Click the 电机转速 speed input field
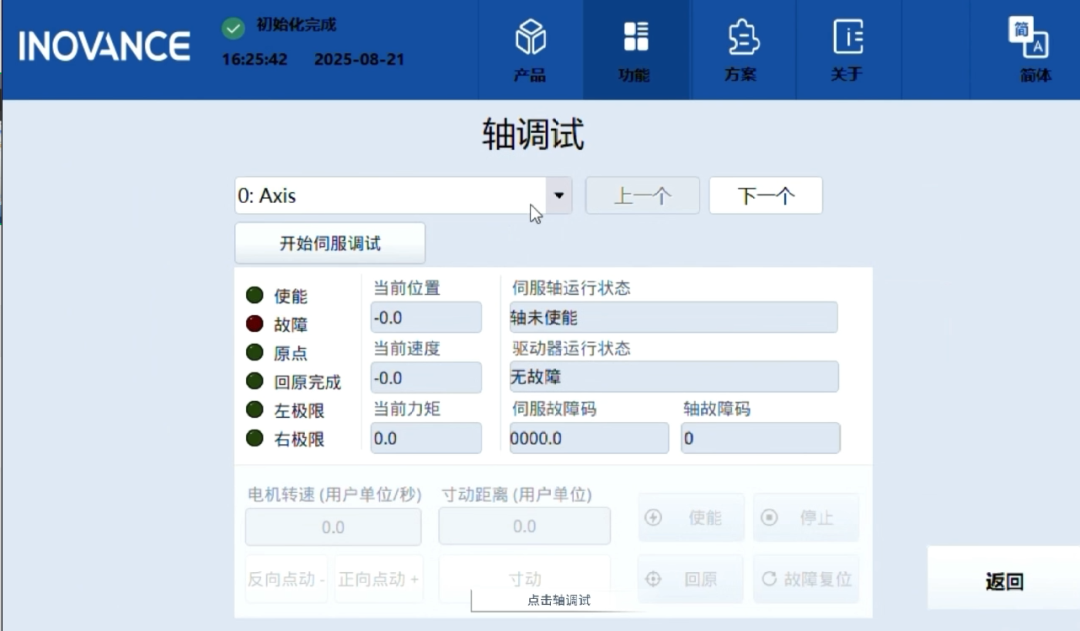The height and width of the screenshot is (631, 1080). (333, 527)
